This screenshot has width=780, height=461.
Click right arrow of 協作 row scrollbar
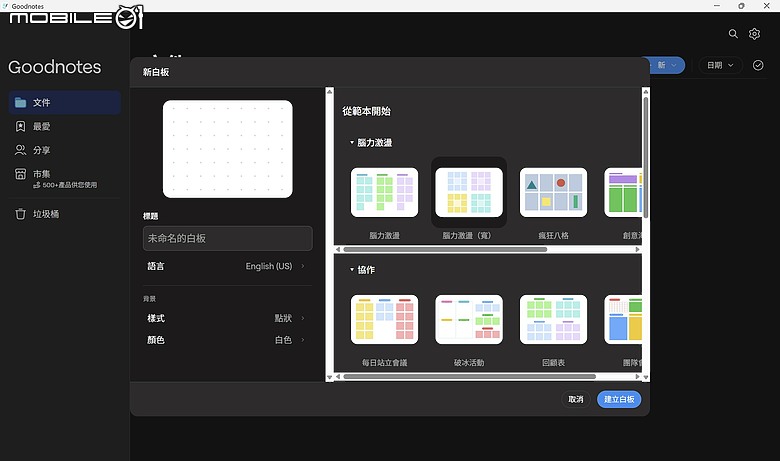(x=637, y=376)
